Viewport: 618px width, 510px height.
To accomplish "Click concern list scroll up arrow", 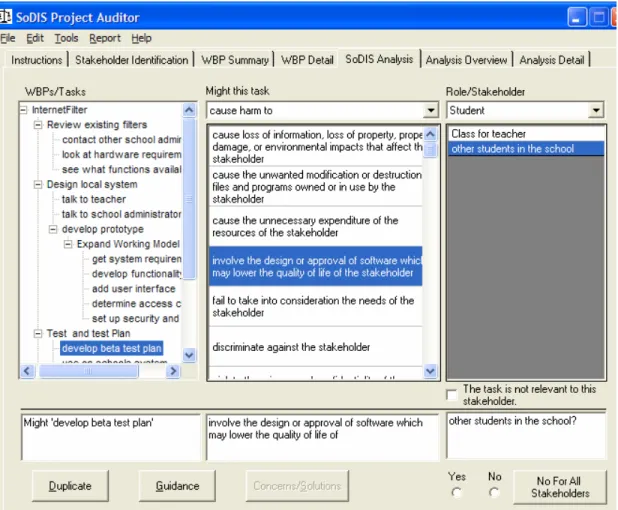I will pos(430,134).
